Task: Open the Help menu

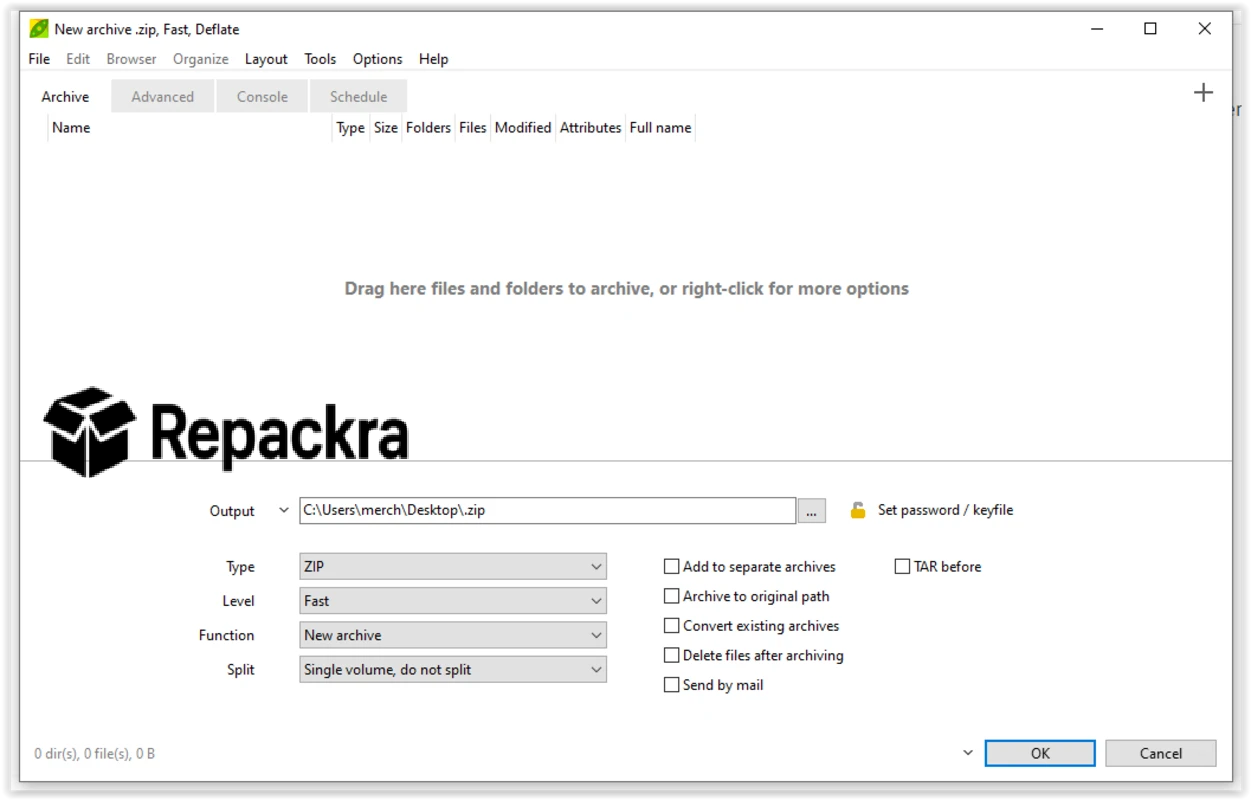Action: (x=433, y=59)
